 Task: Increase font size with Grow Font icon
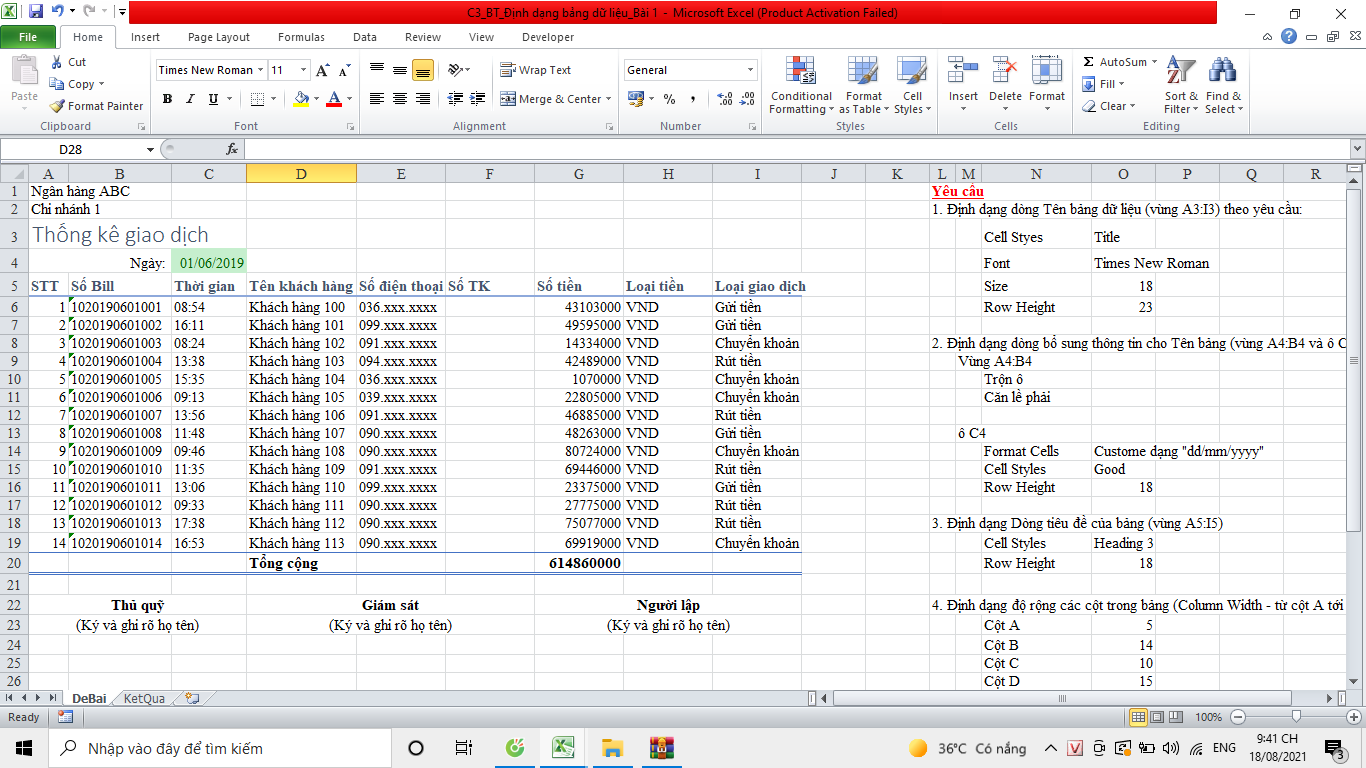pyautogui.click(x=323, y=70)
